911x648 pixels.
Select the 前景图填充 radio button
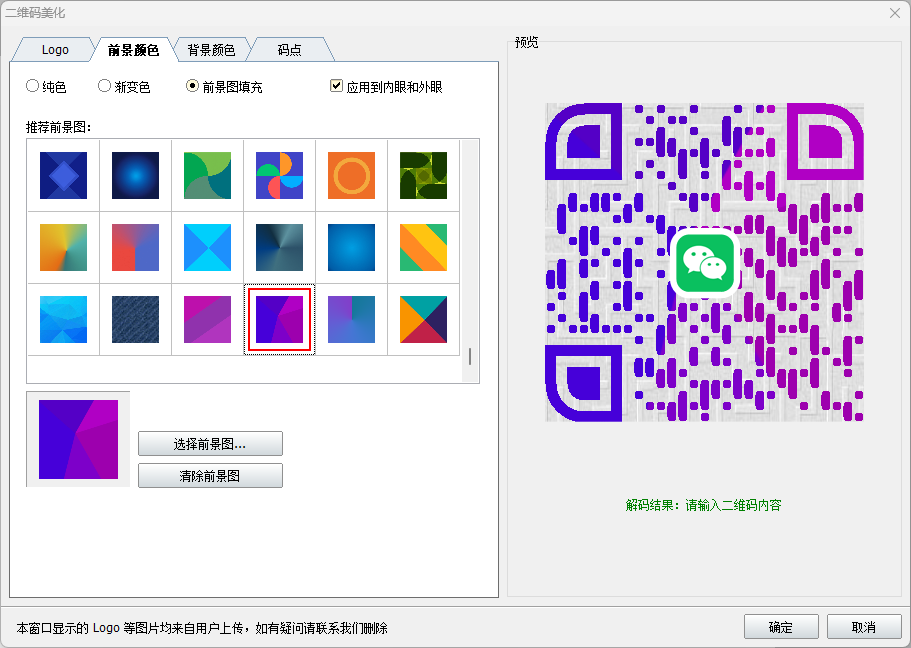pos(192,86)
